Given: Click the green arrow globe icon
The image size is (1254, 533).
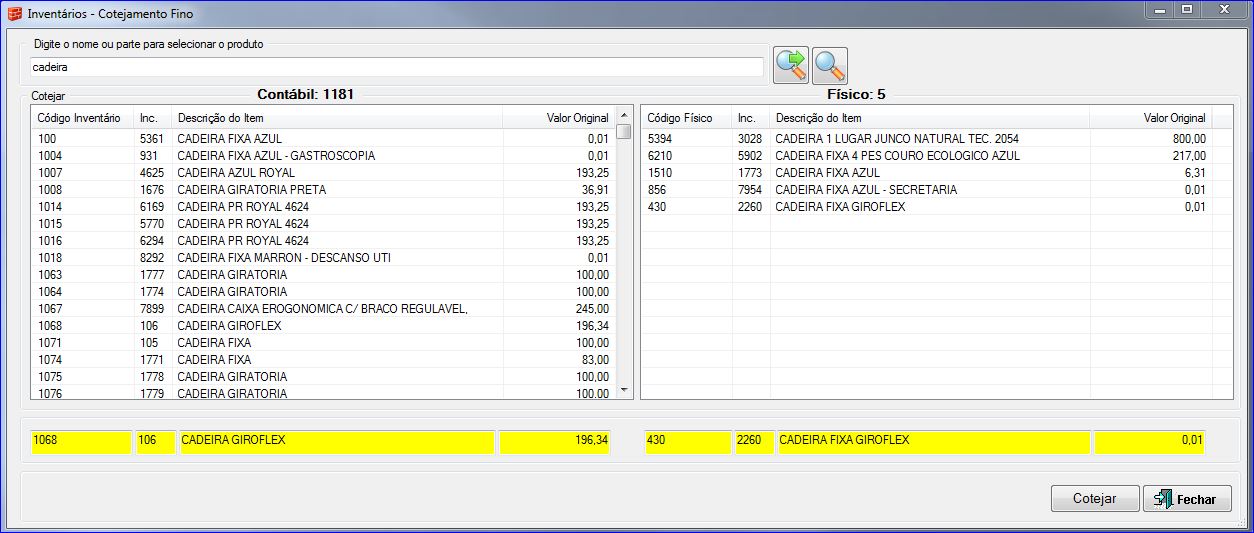Looking at the screenshot, I should pyautogui.click(x=791, y=66).
